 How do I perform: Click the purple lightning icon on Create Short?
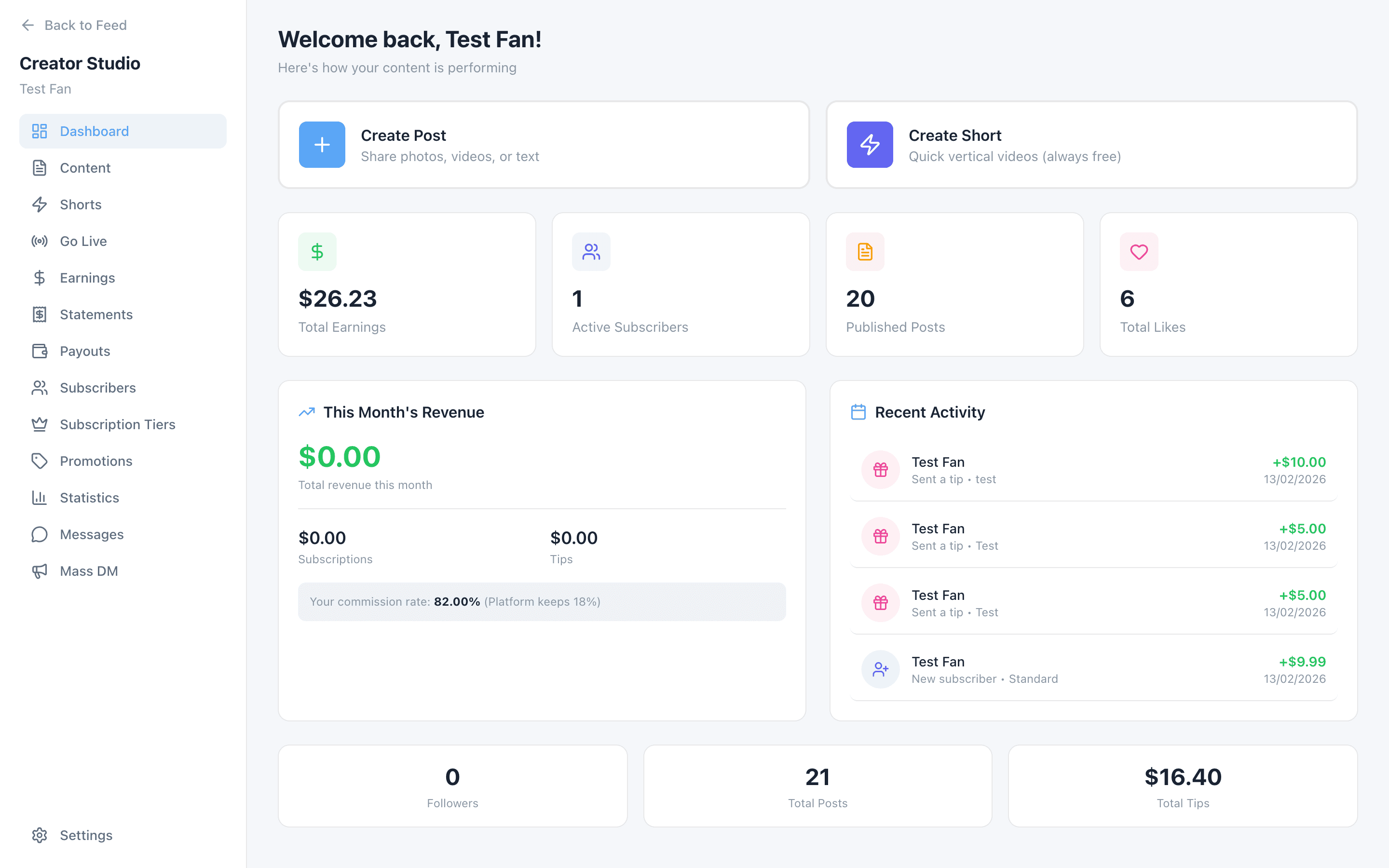pos(870,145)
